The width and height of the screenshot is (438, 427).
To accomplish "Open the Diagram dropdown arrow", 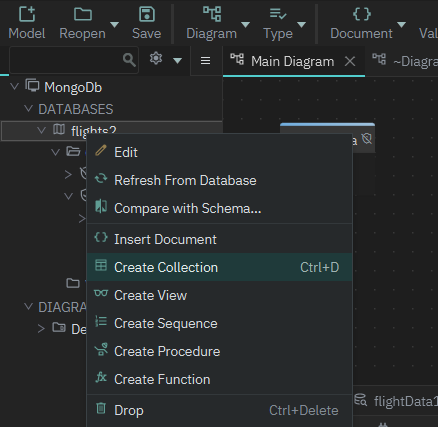I will [x=245, y=25].
